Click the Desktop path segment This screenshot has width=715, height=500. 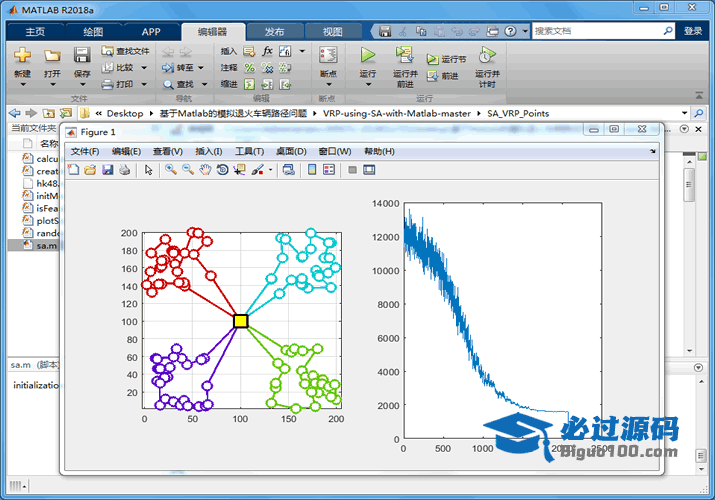(x=124, y=113)
